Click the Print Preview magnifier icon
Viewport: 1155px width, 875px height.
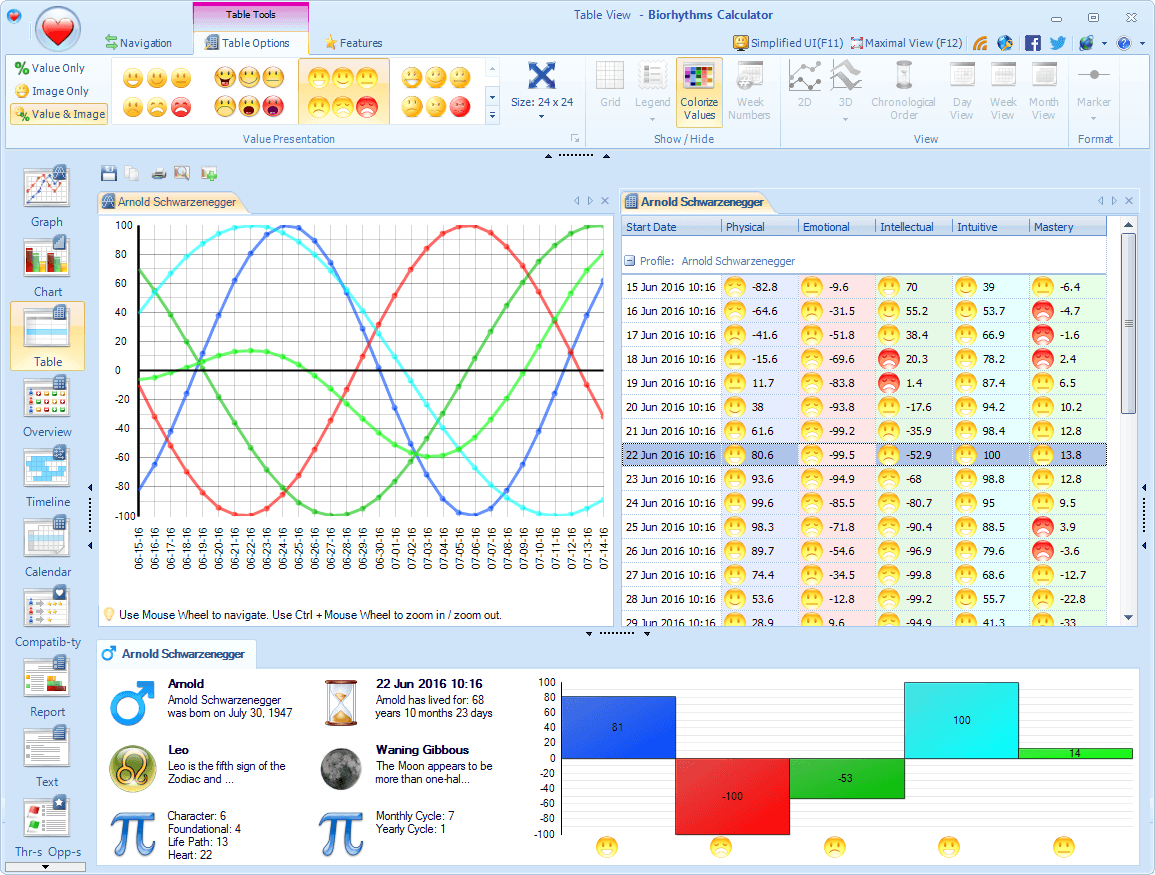point(182,174)
